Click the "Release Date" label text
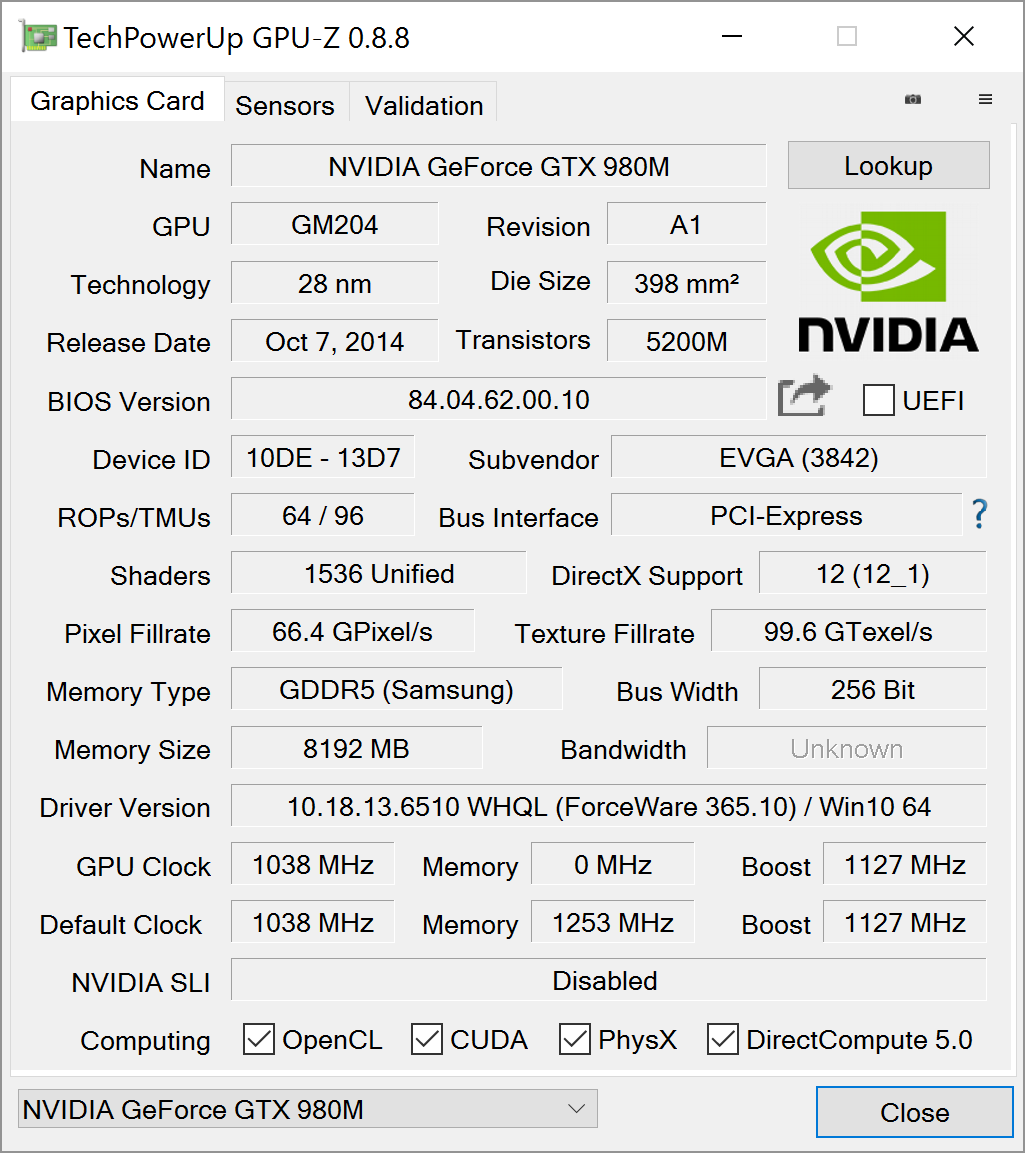Screen dimensions: 1025x1153 point(129,343)
